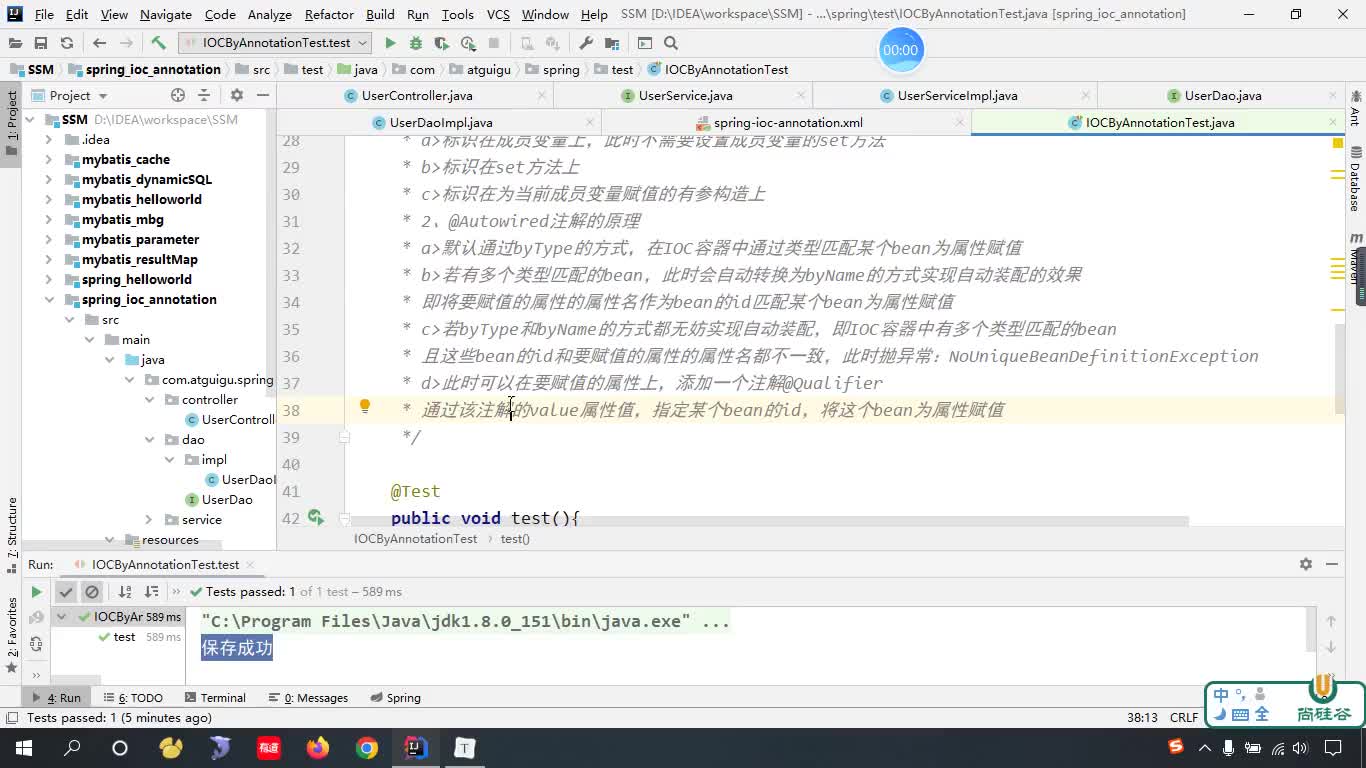Click the Synchronize refresh icon in toolbar

tap(66, 43)
